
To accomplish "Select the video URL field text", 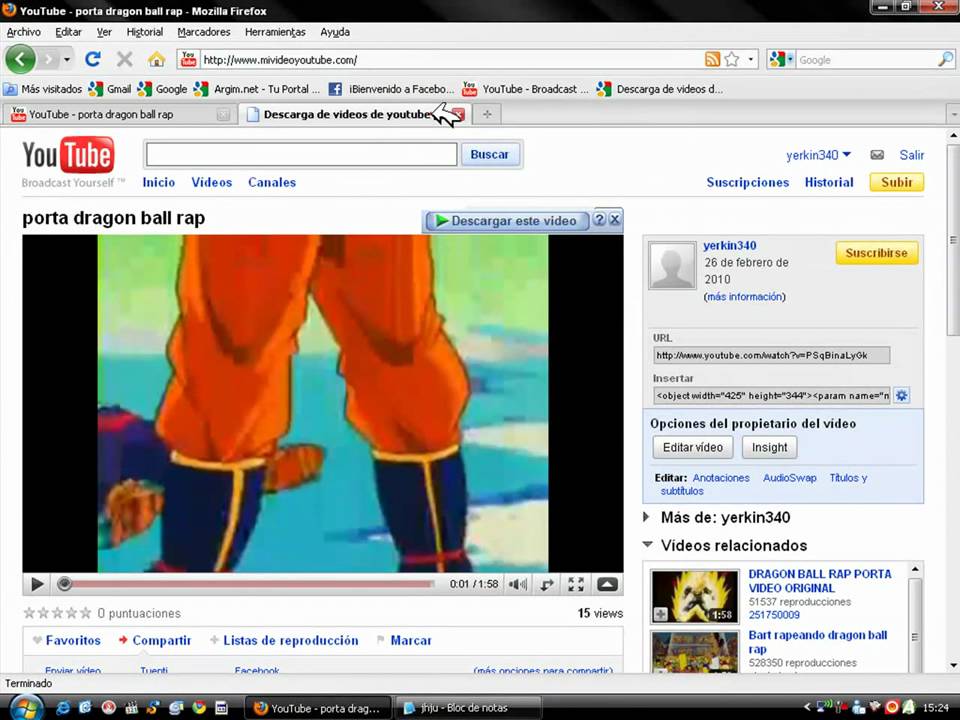I will 771,355.
